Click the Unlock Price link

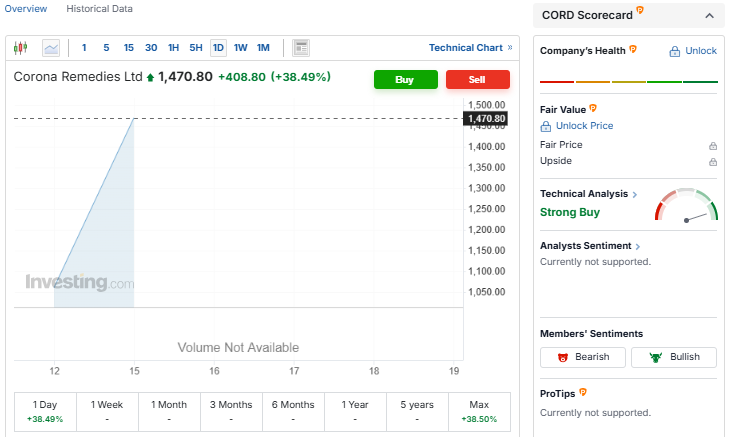point(577,126)
